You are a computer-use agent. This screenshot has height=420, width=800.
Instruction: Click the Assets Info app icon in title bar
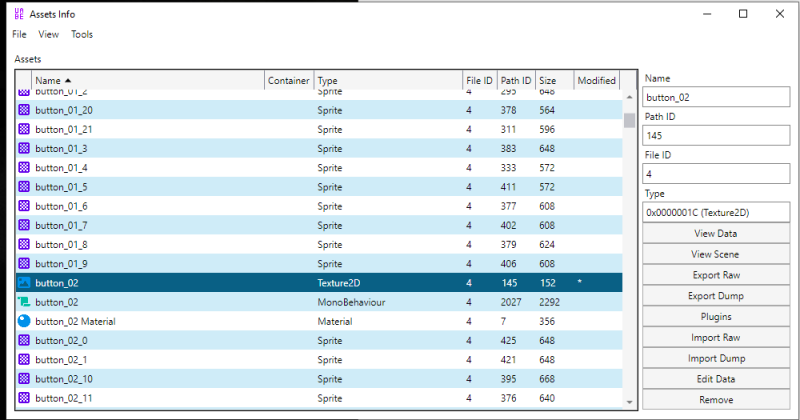click(x=19, y=14)
